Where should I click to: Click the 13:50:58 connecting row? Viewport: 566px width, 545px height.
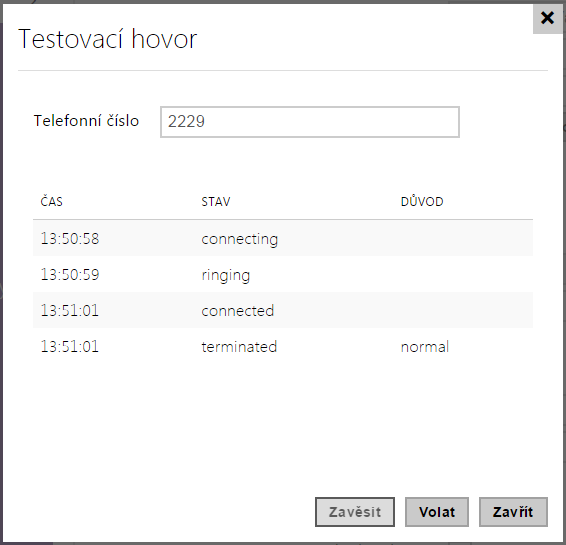pos(283,239)
